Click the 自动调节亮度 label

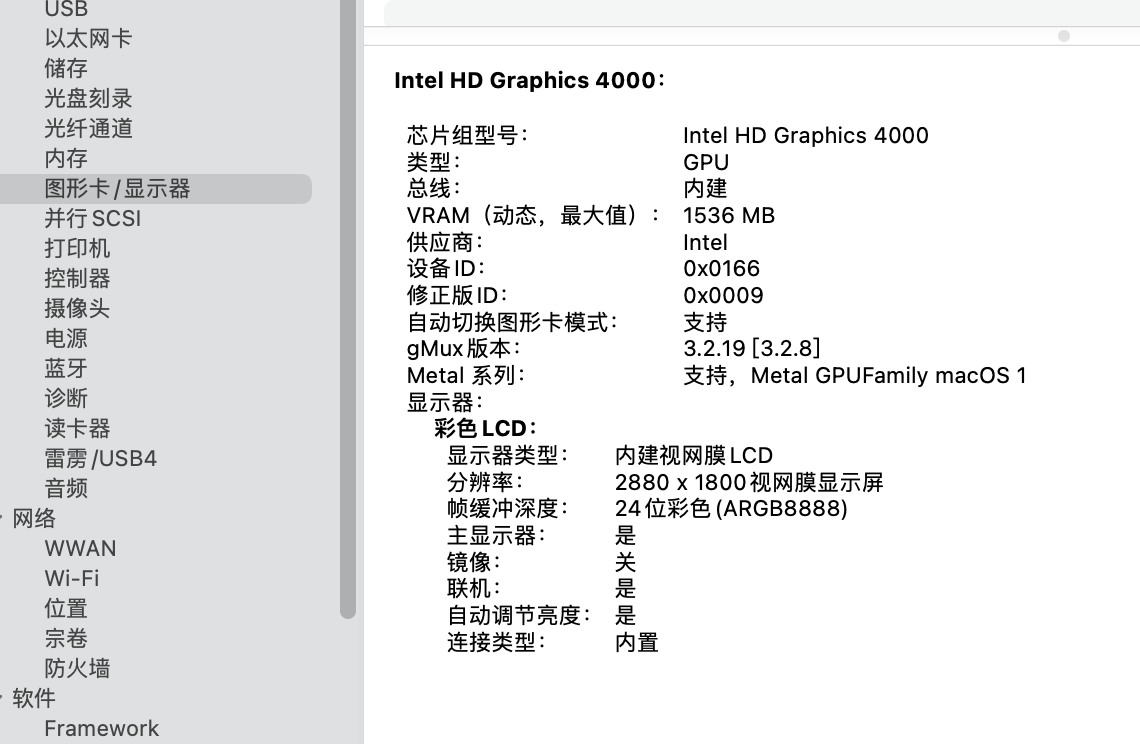(x=518, y=615)
